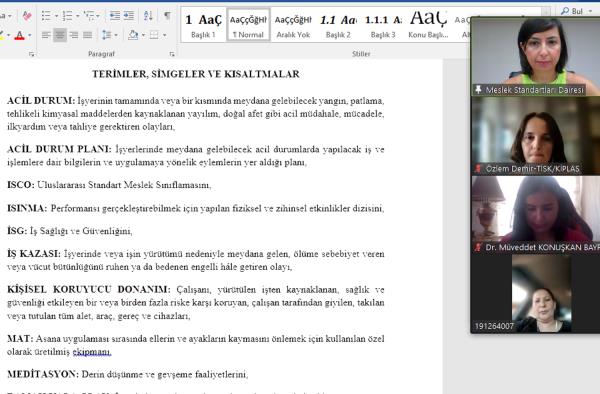Open Paragraf dialog launcher
This screenshot has height=394, width=600.
click(x=172, y=54)
